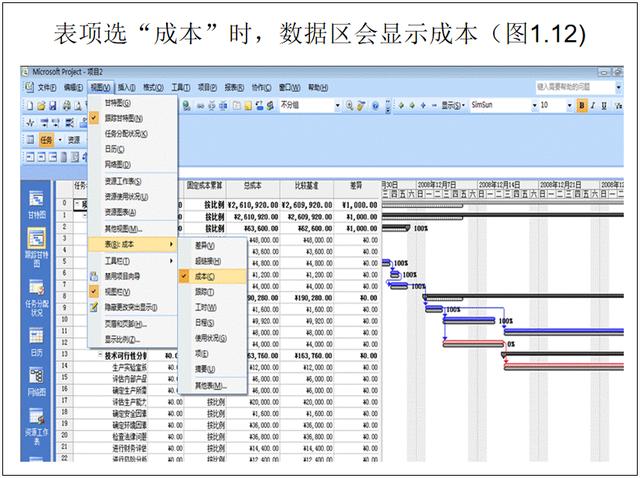Click the Task Notes yellow icon
Screen dimensions: 640x478
tap(248, 106)
